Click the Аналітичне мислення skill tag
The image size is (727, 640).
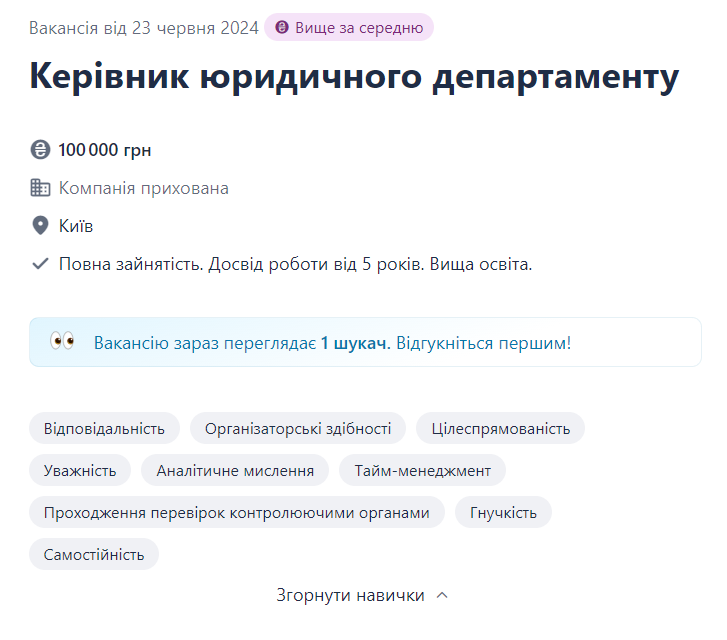pos(235,470)
